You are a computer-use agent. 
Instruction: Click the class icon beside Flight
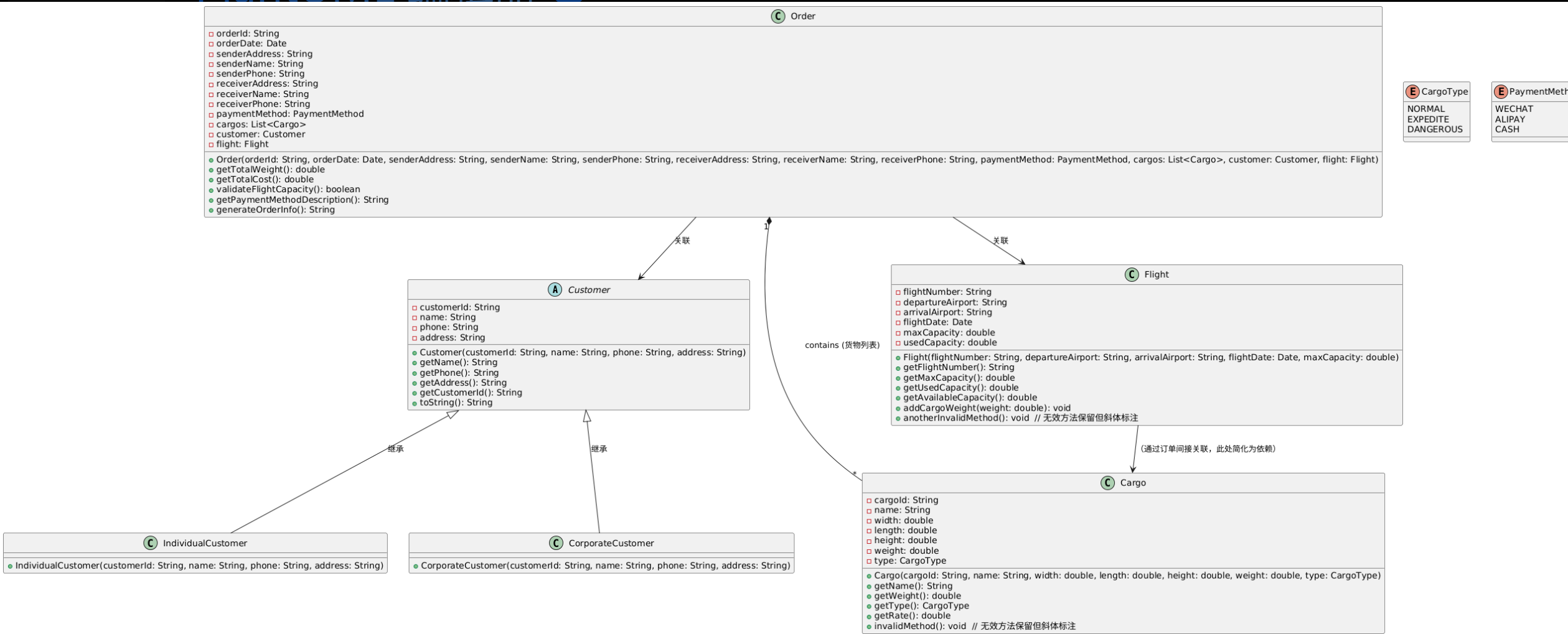point(1132,274)
